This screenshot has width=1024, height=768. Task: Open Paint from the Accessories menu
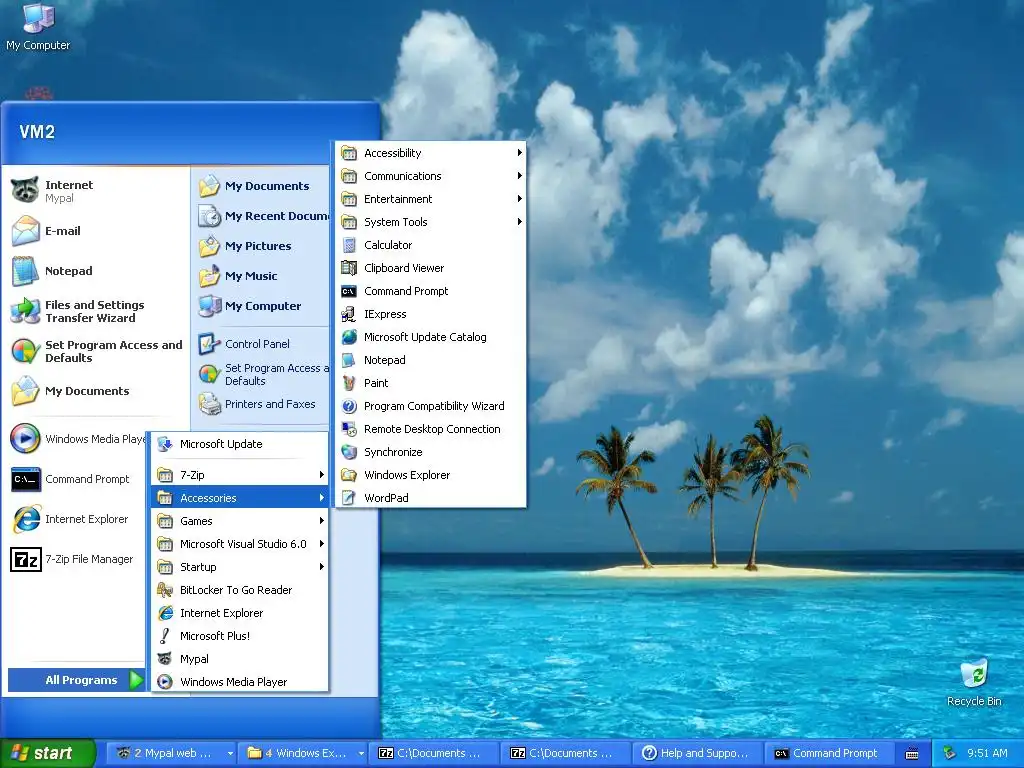[x=430, y=383]
